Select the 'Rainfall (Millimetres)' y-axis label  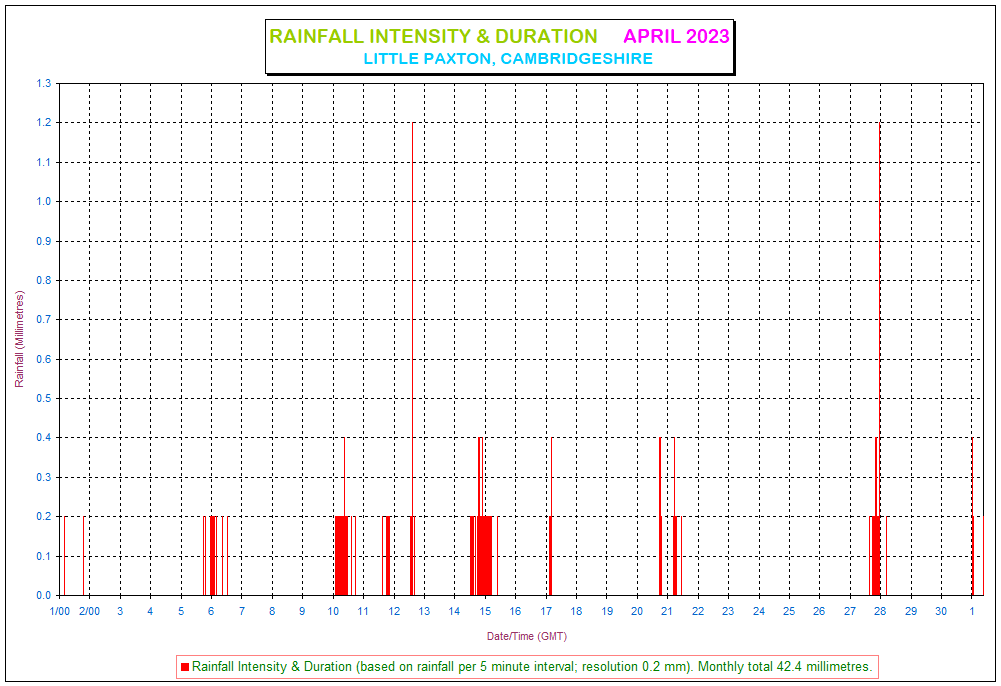[x=19, y=339]
